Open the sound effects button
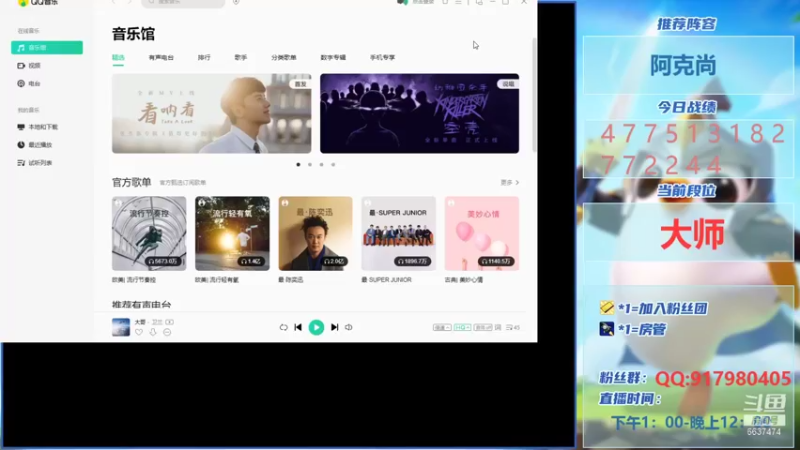 (483, 328)
